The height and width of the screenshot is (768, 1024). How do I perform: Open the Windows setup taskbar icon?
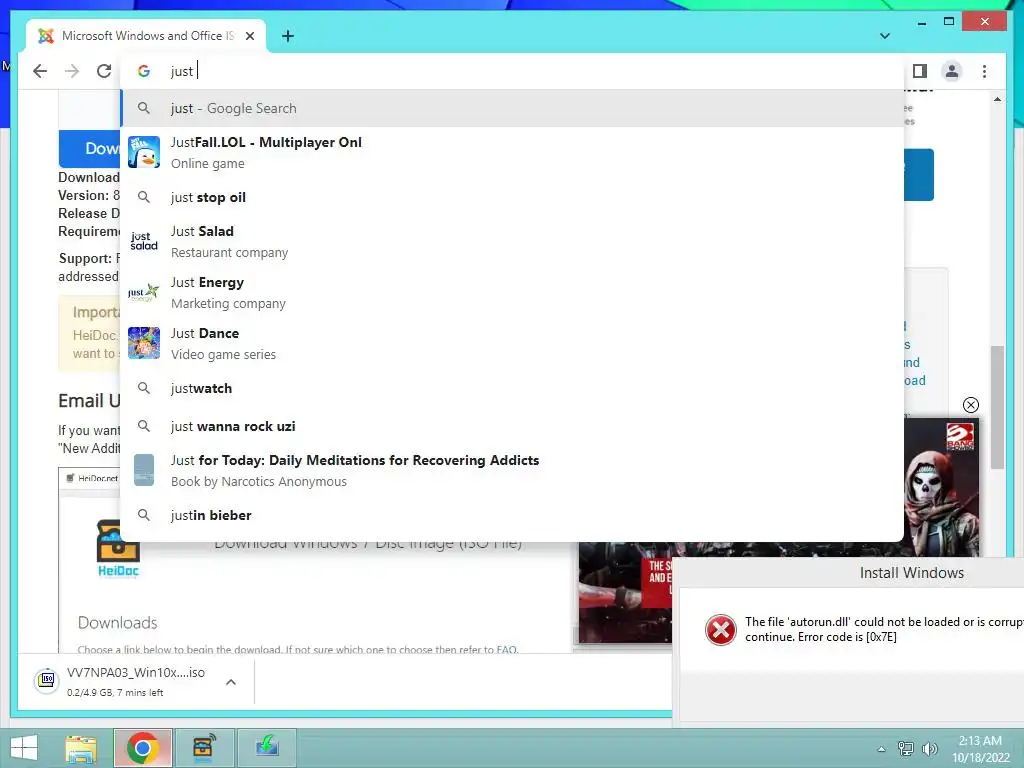coord(266,748)
